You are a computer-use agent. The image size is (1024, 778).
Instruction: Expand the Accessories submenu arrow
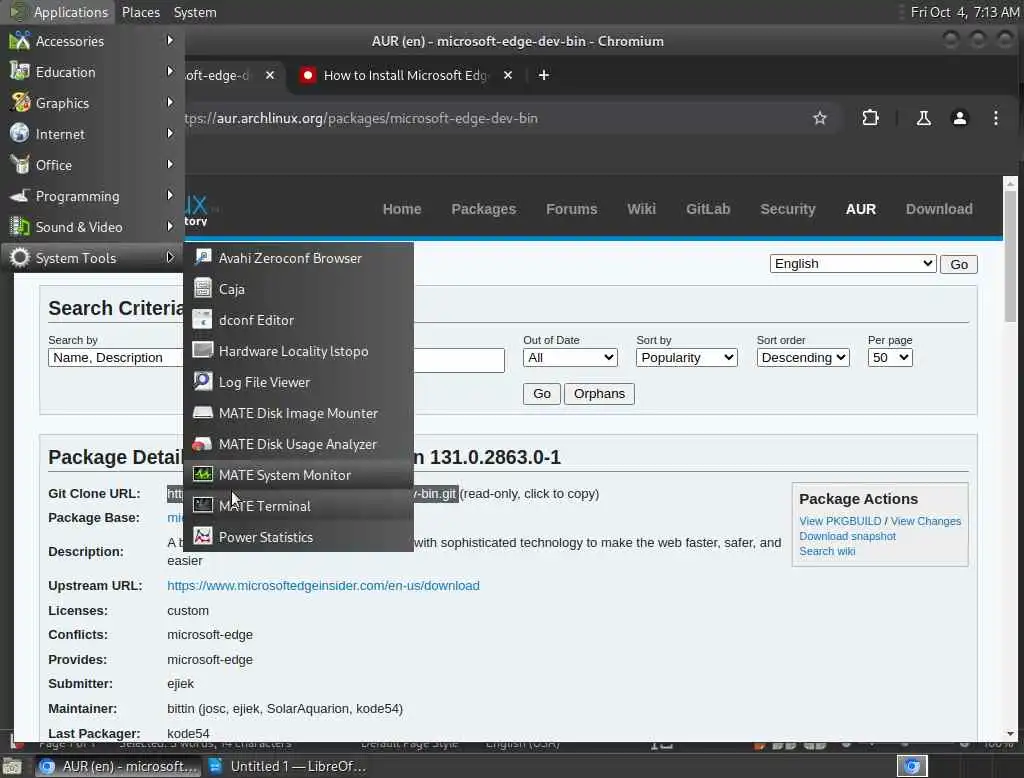(x=170, y=41)
